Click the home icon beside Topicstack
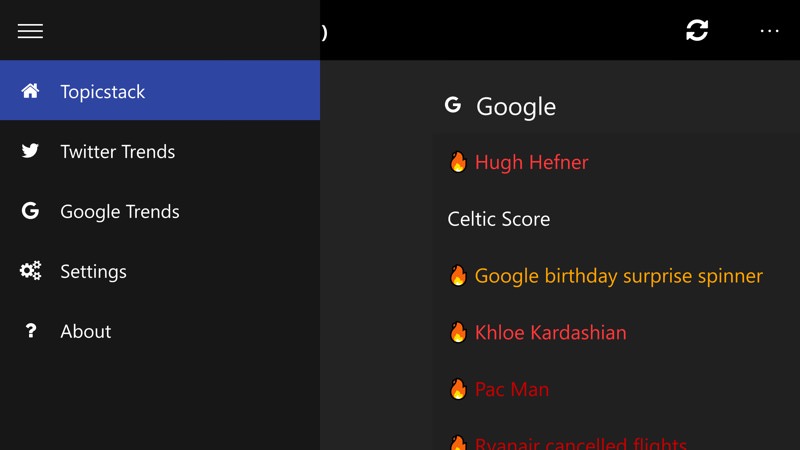The width and height of the screenshot is (800, 450). pos(30,91)
